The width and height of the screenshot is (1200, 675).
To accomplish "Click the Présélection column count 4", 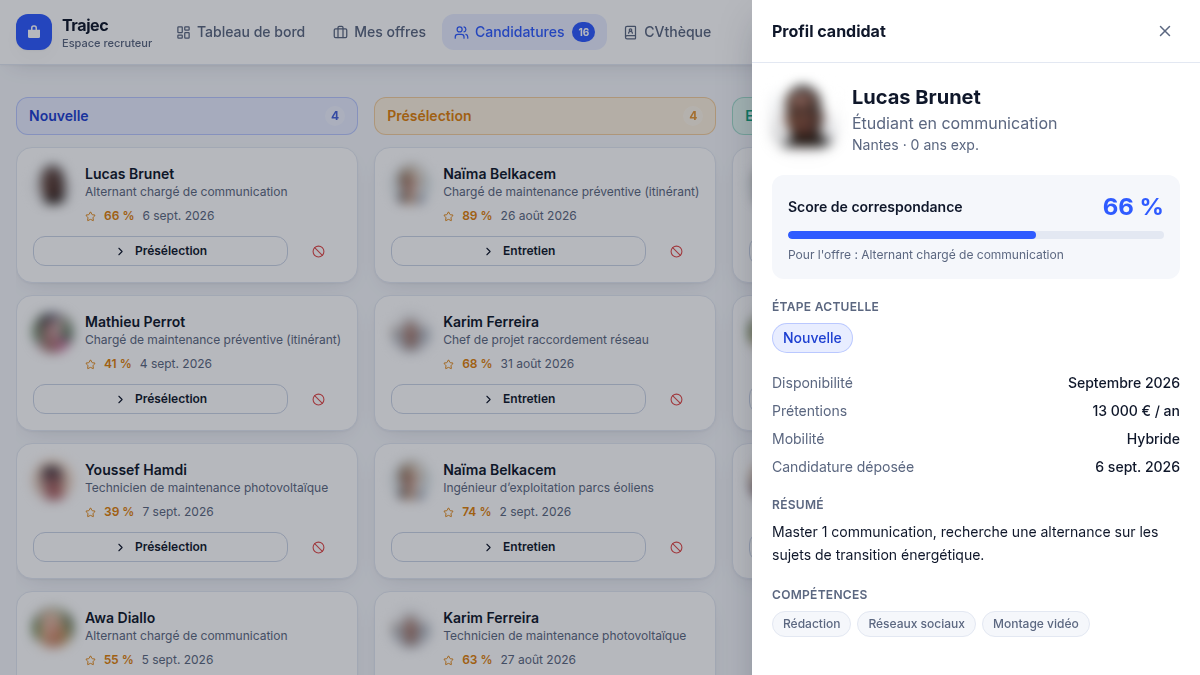I will [693, 116].
